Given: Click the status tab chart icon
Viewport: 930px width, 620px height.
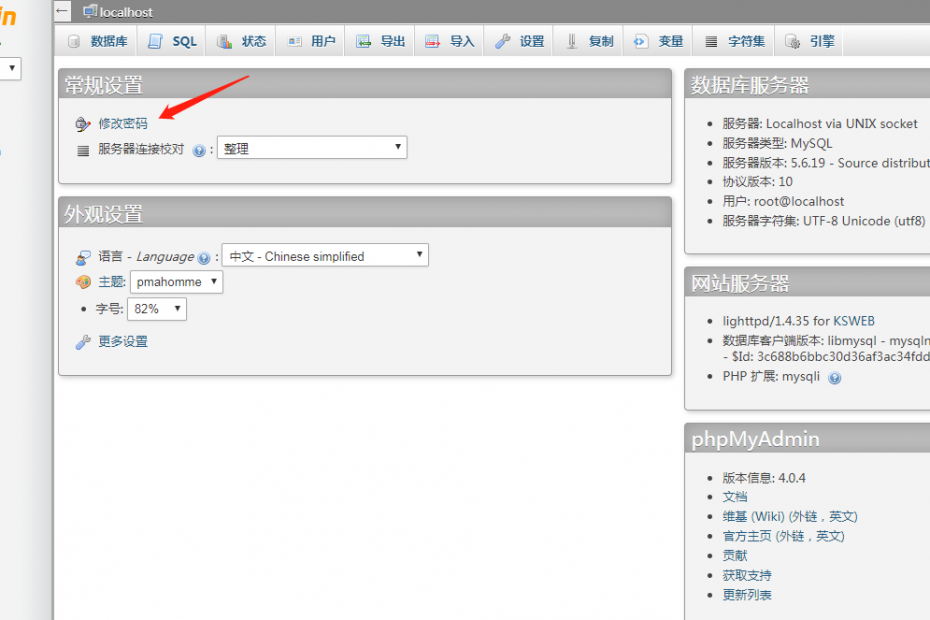Looking at the screenshot, I should (x=225, y=41).
